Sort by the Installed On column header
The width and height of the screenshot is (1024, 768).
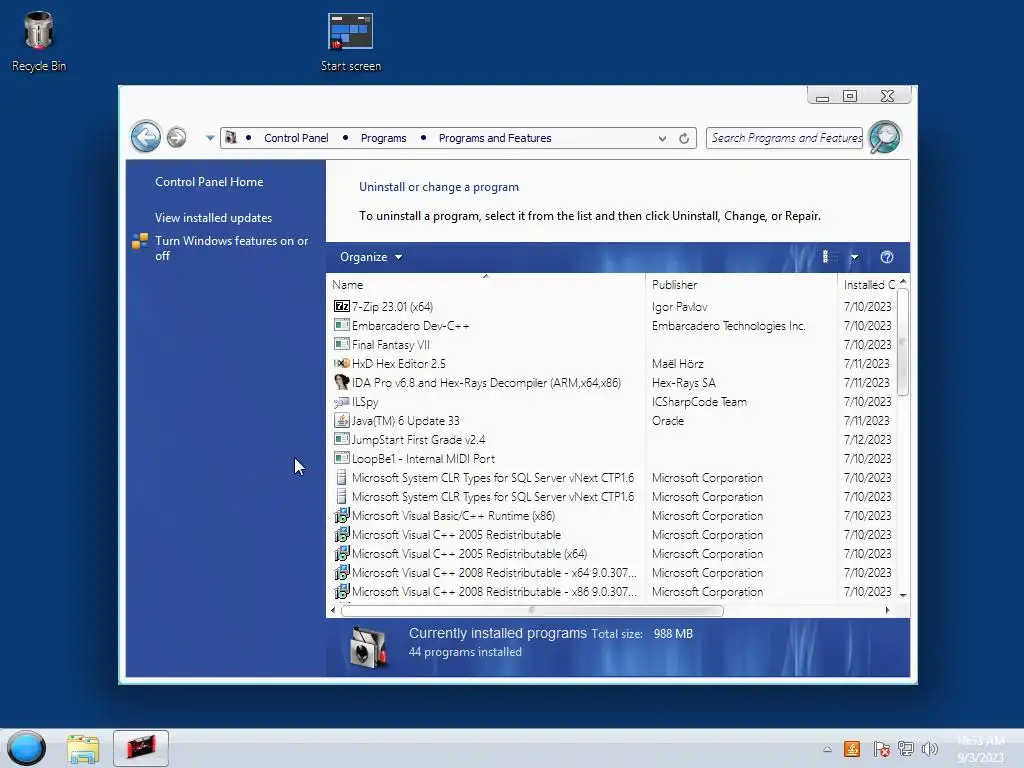[868, 285]
